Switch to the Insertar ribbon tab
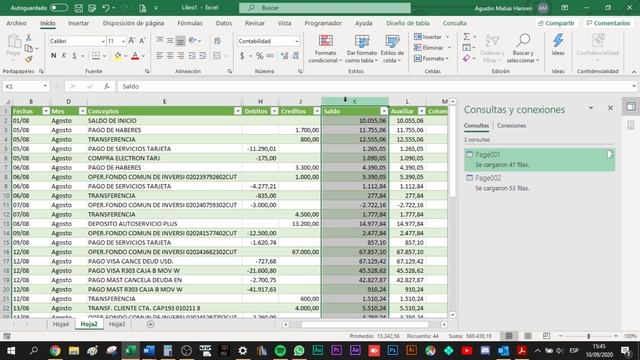 pos(78,23)
